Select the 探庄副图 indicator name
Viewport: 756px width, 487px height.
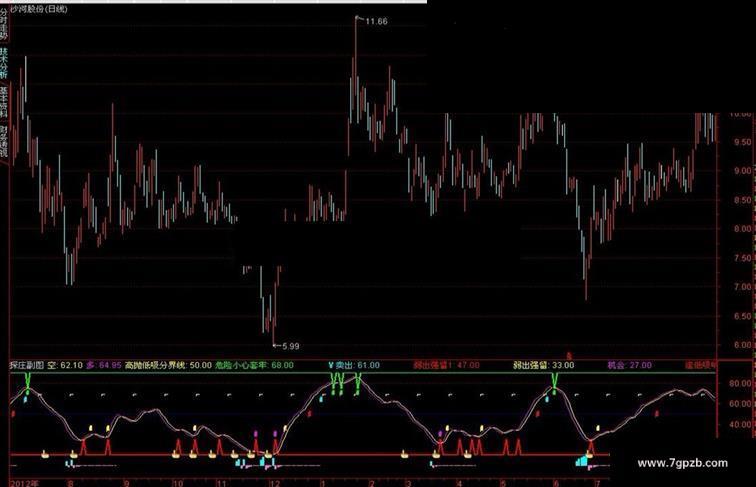point(27,365)
